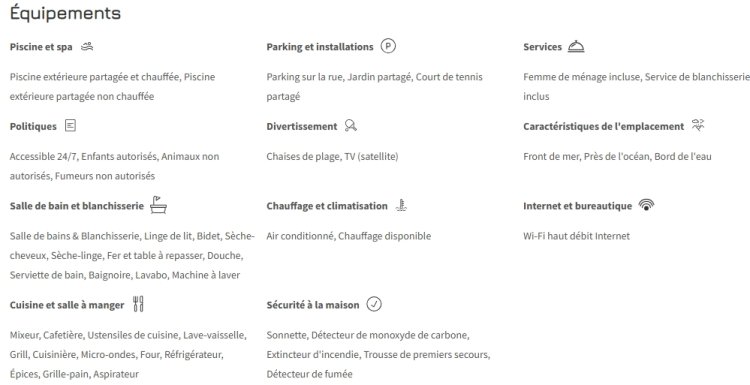Click the fork and knife cuisine icon
This screenshot has width=750, height=385.
pos(138,304)
